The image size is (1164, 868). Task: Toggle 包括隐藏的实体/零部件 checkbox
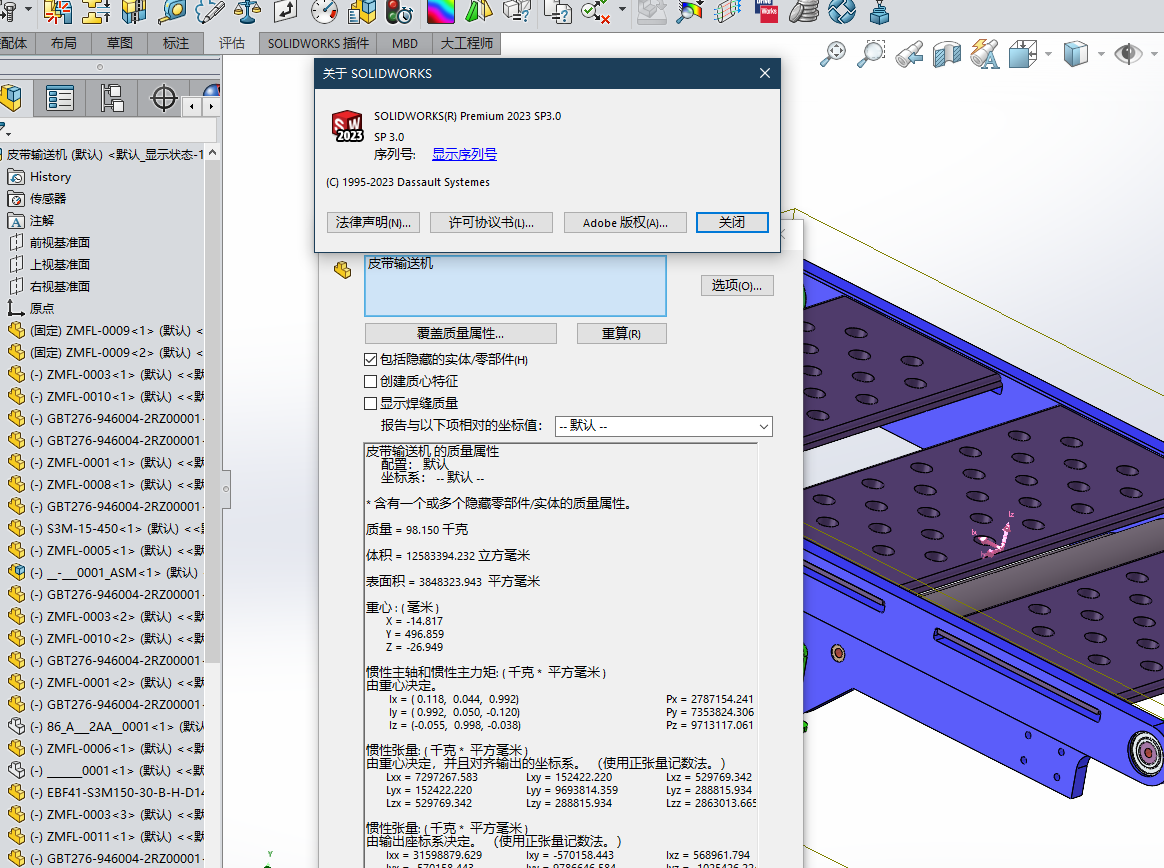click(370, 359)
